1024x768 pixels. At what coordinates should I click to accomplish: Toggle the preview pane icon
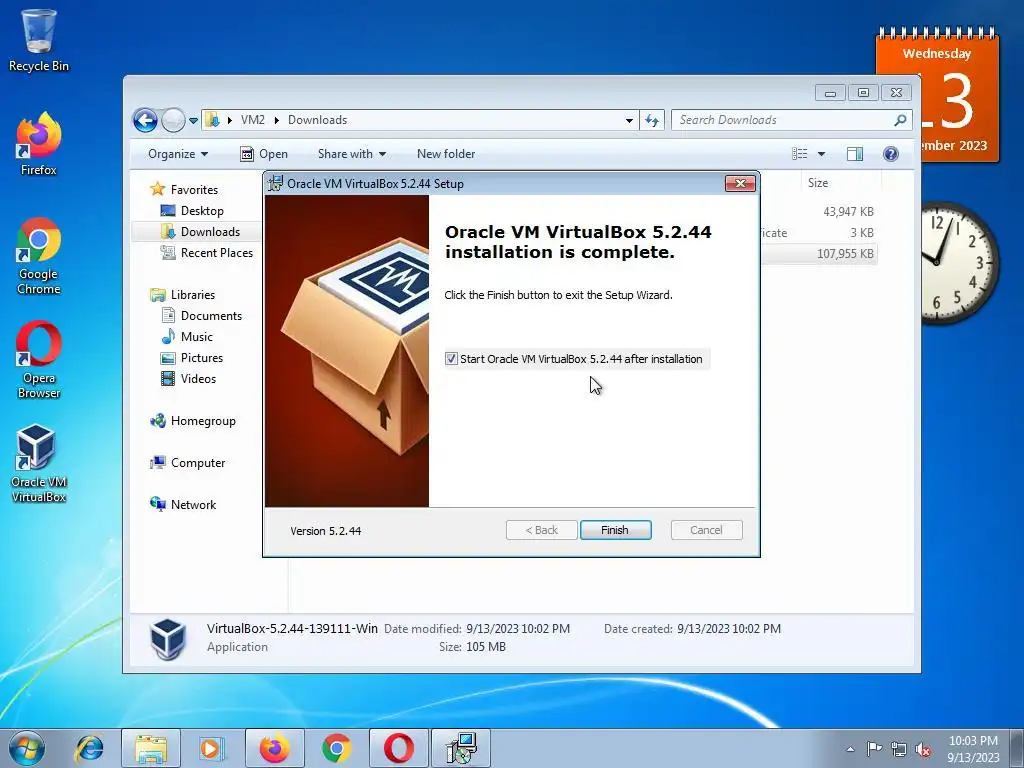[855, 154]
